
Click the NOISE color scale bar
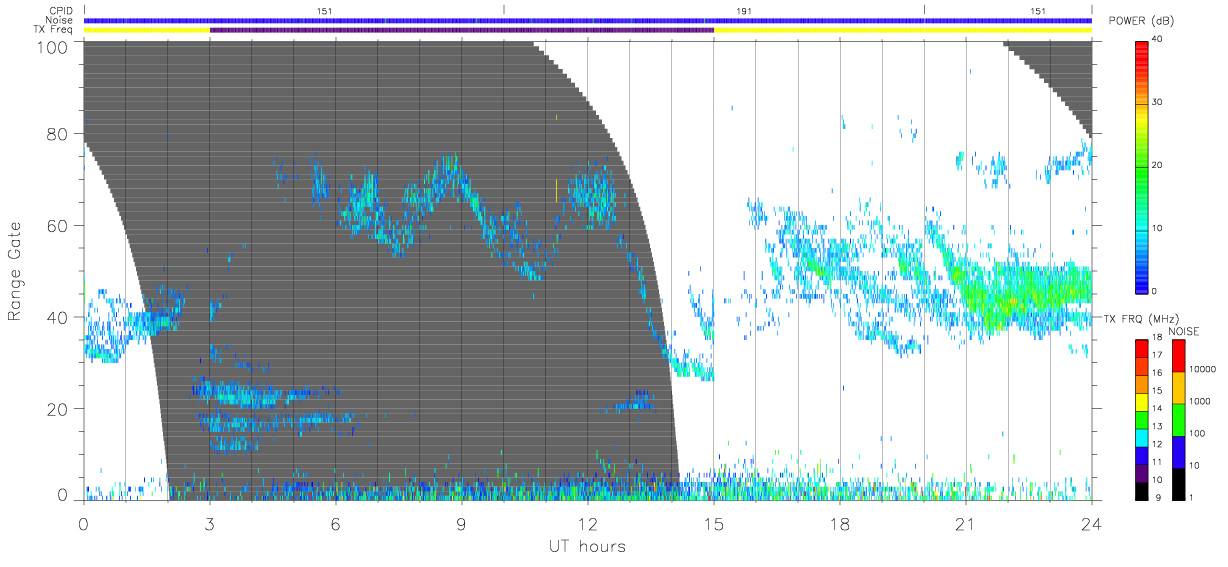click(x=1179, y=418)
